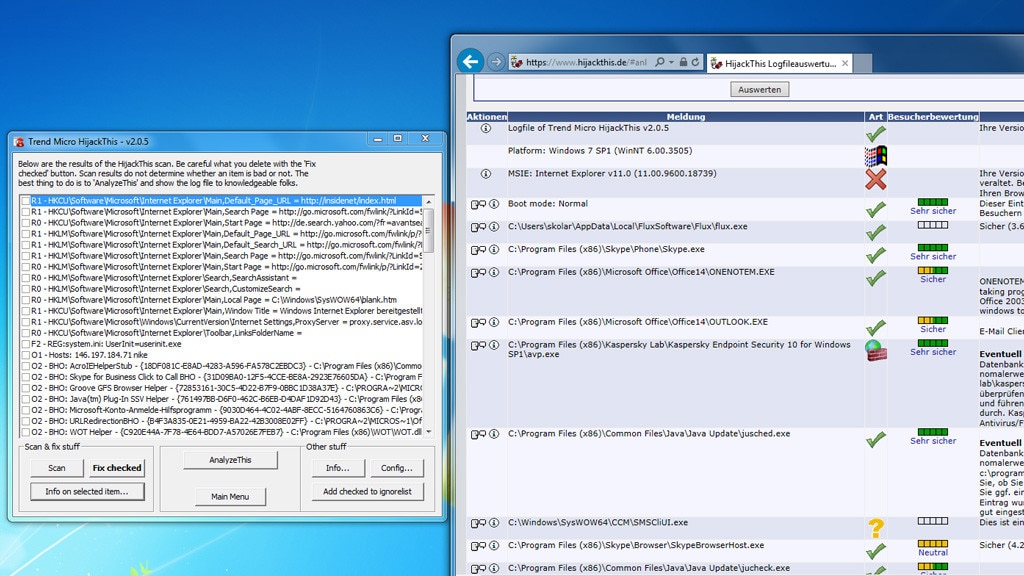Click the rating bar for ONENOTEM.EXE row

pos(933,270)
